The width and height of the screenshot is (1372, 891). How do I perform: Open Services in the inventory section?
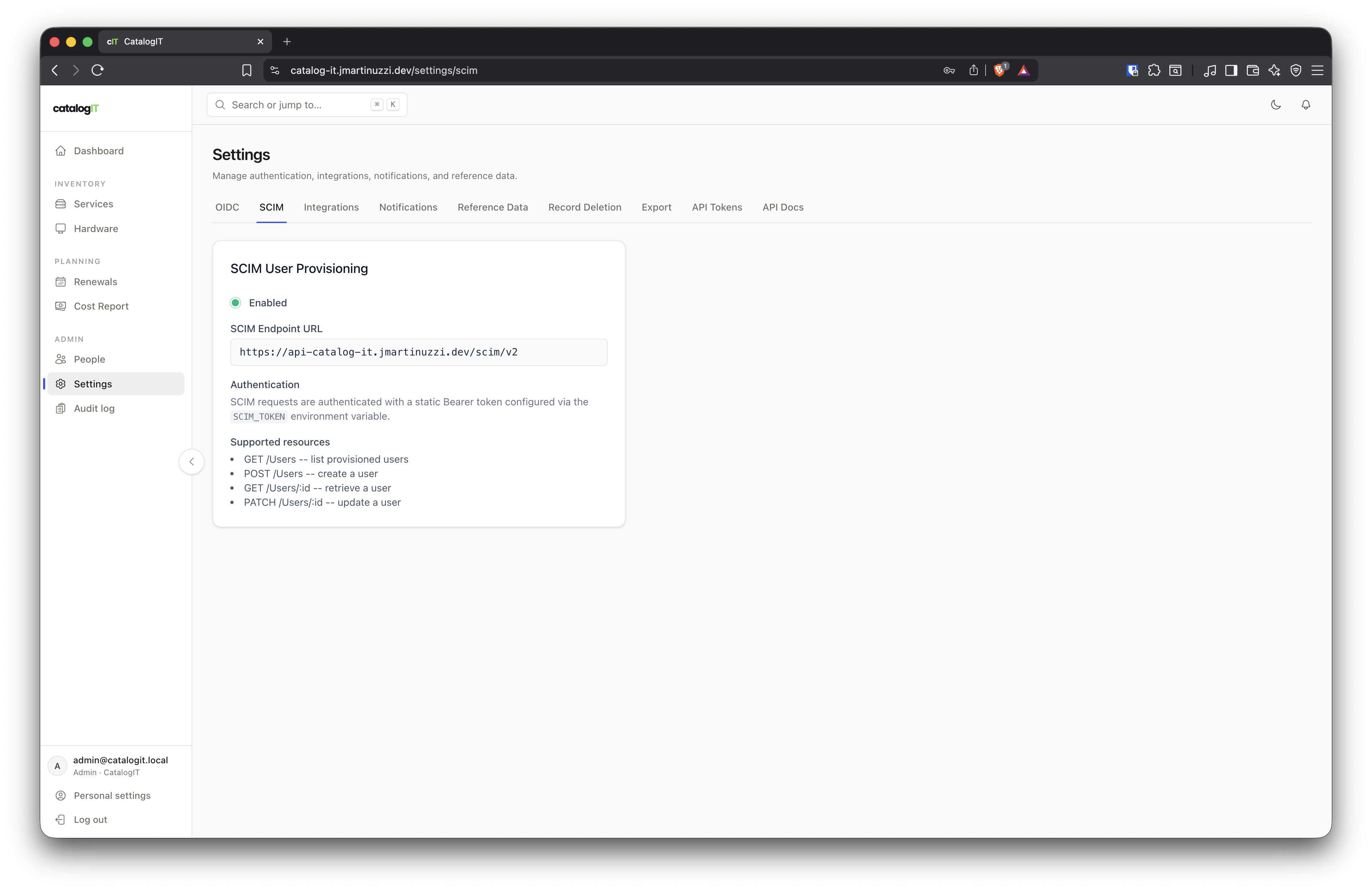[115, 204]
